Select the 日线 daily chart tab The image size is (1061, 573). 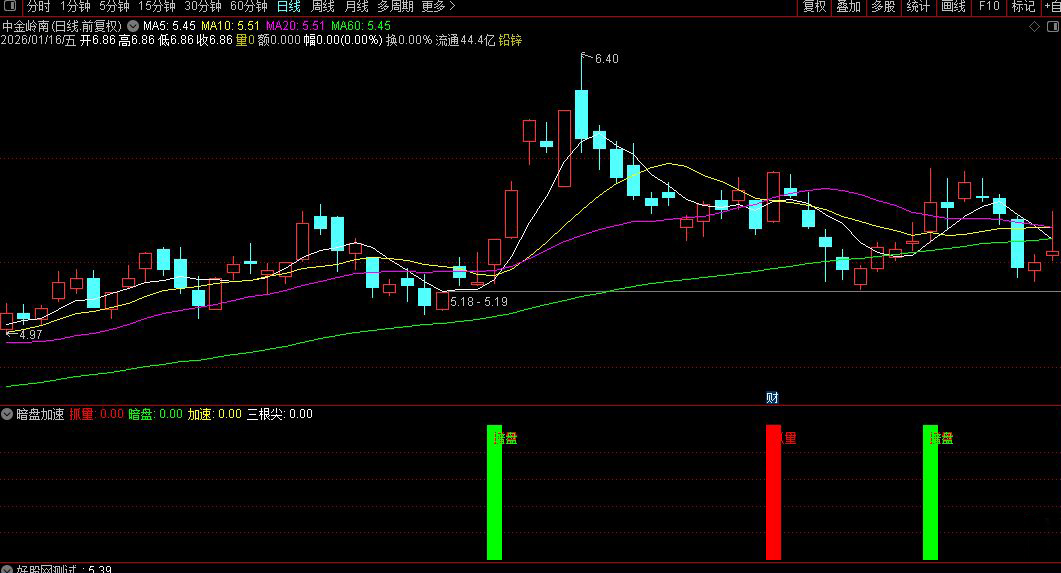(x=289, y=7)
